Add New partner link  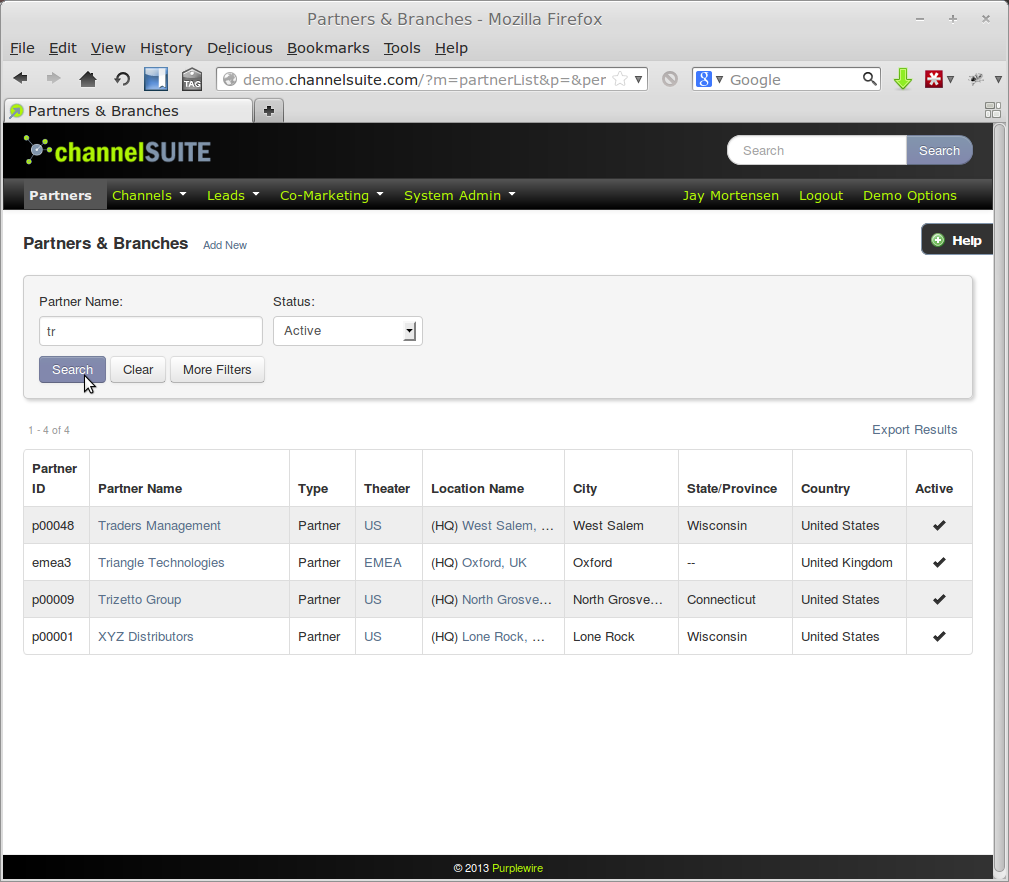[x=225, y=245]
